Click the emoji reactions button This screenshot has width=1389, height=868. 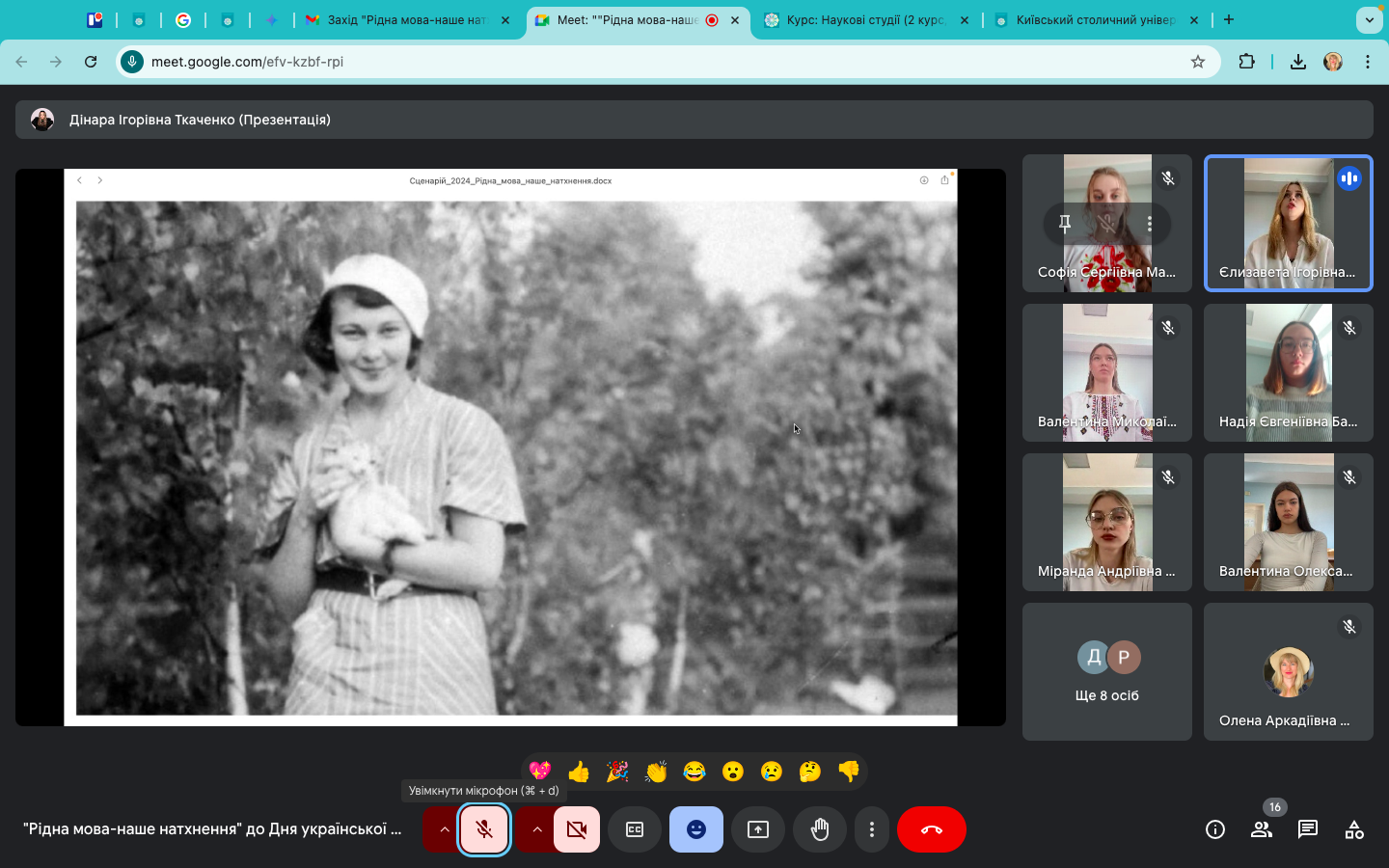pyautogui.click(x=696, y=829)
